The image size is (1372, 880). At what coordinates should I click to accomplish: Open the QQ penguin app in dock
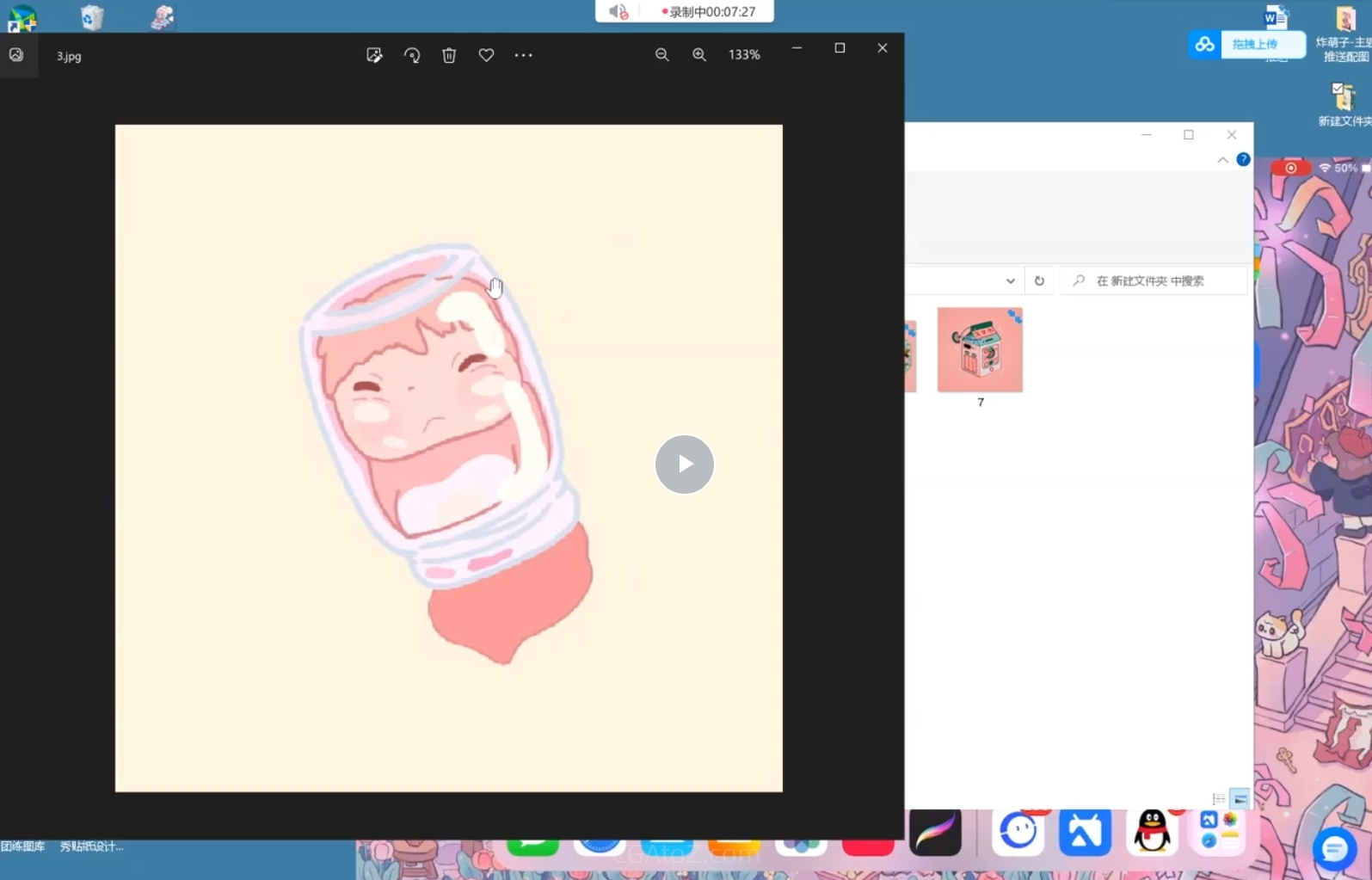point(1152,832)
